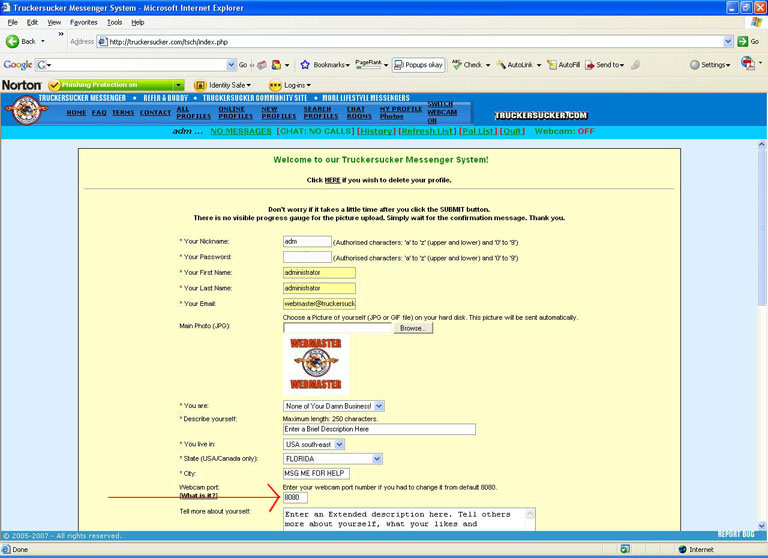Screen dimensions: 768x558
Task: Click the Google toolbar Bookmarks star icon
Action: click(x=305, y=65)
